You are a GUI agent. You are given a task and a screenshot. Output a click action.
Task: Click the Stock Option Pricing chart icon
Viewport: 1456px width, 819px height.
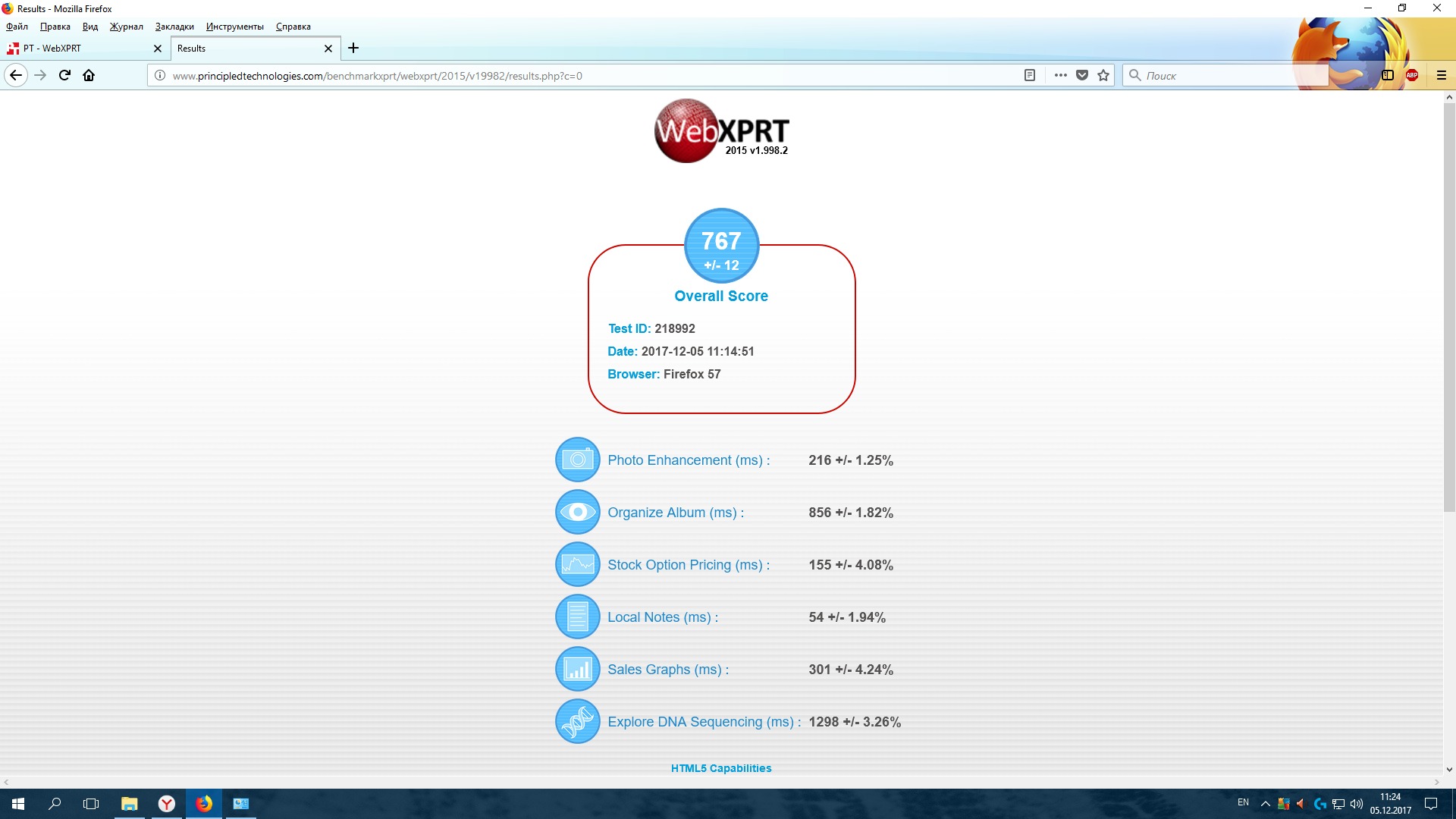(x=577, y=564)
